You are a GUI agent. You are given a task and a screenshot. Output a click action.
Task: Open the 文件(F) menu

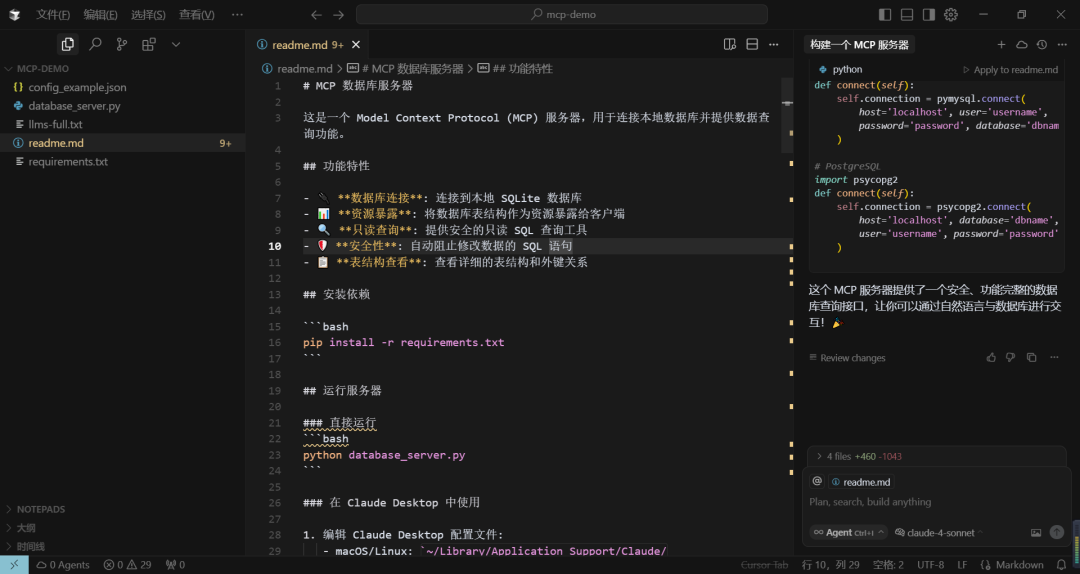pyautogui.click(x=53, y=15)
